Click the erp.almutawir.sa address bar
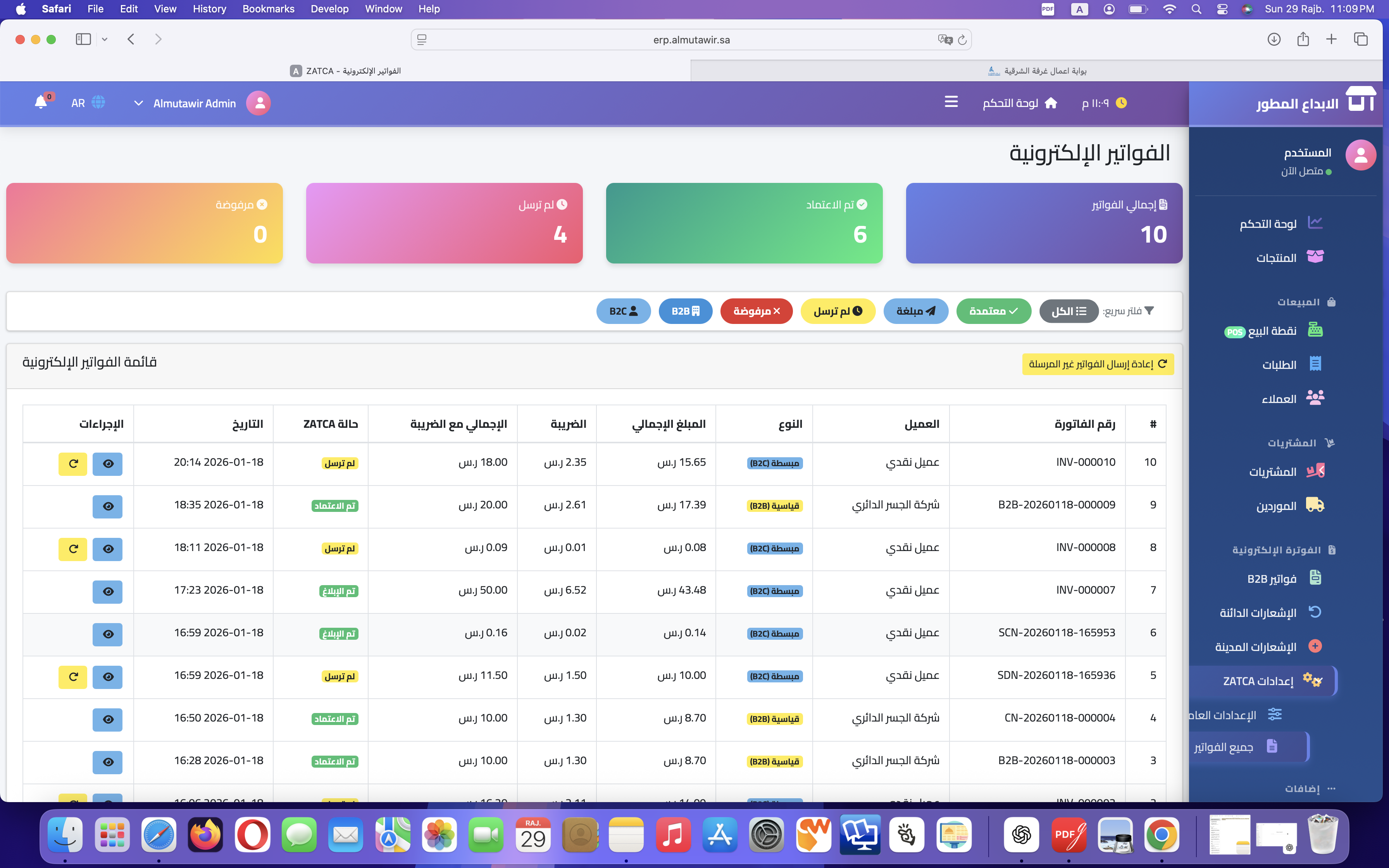The width and height of the screenshot is (1389, 868). [x=691, y=40]
